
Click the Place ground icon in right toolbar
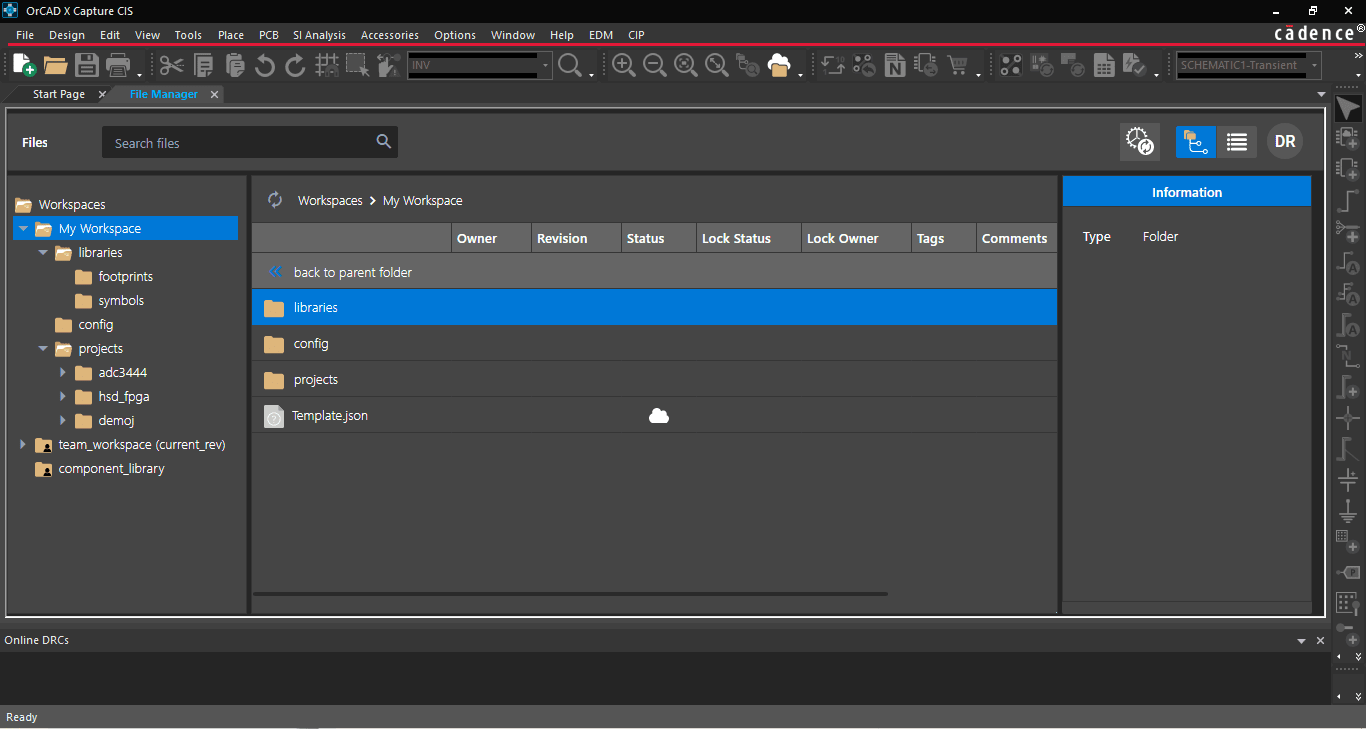(x=1348, y=513)
